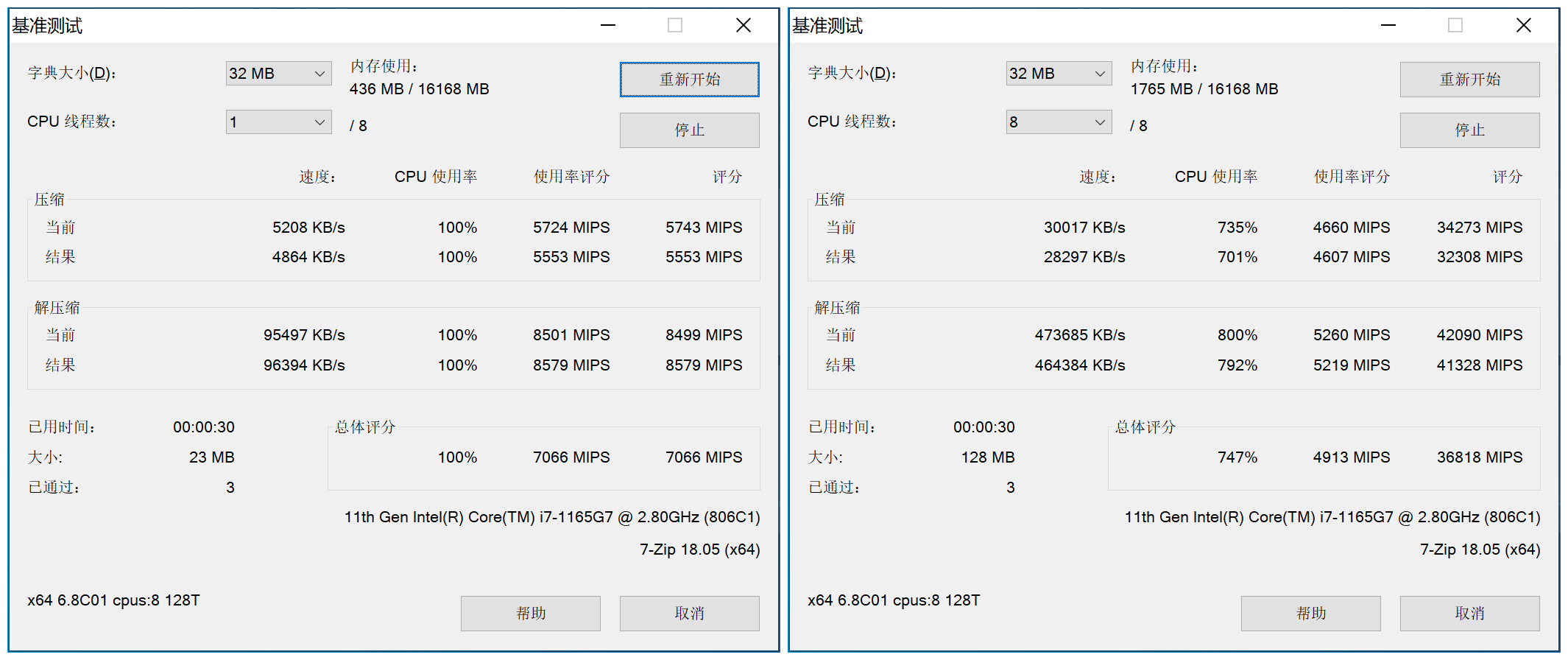This screenshot has width=1568, height=660.
Task: Minimize the right benchmark window
Action: click(1388, 26)
